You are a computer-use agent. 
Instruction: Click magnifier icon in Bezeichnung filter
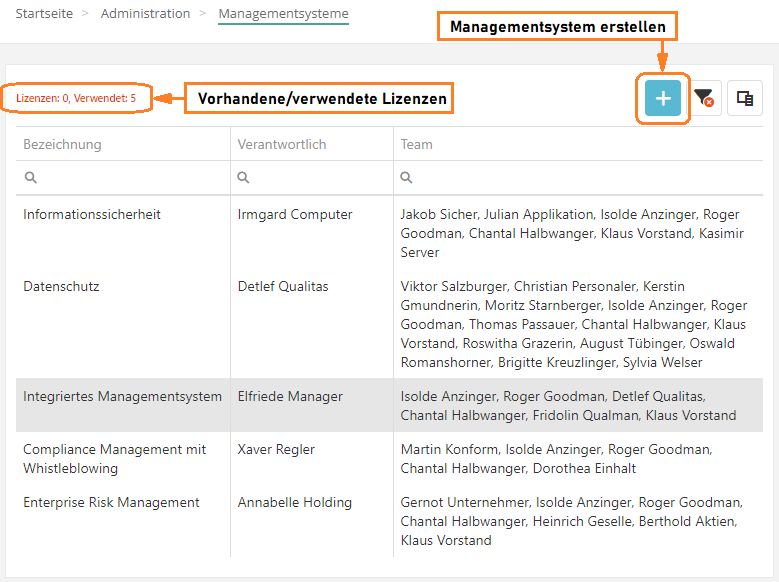pyautogui.click(x=31, y=177)
